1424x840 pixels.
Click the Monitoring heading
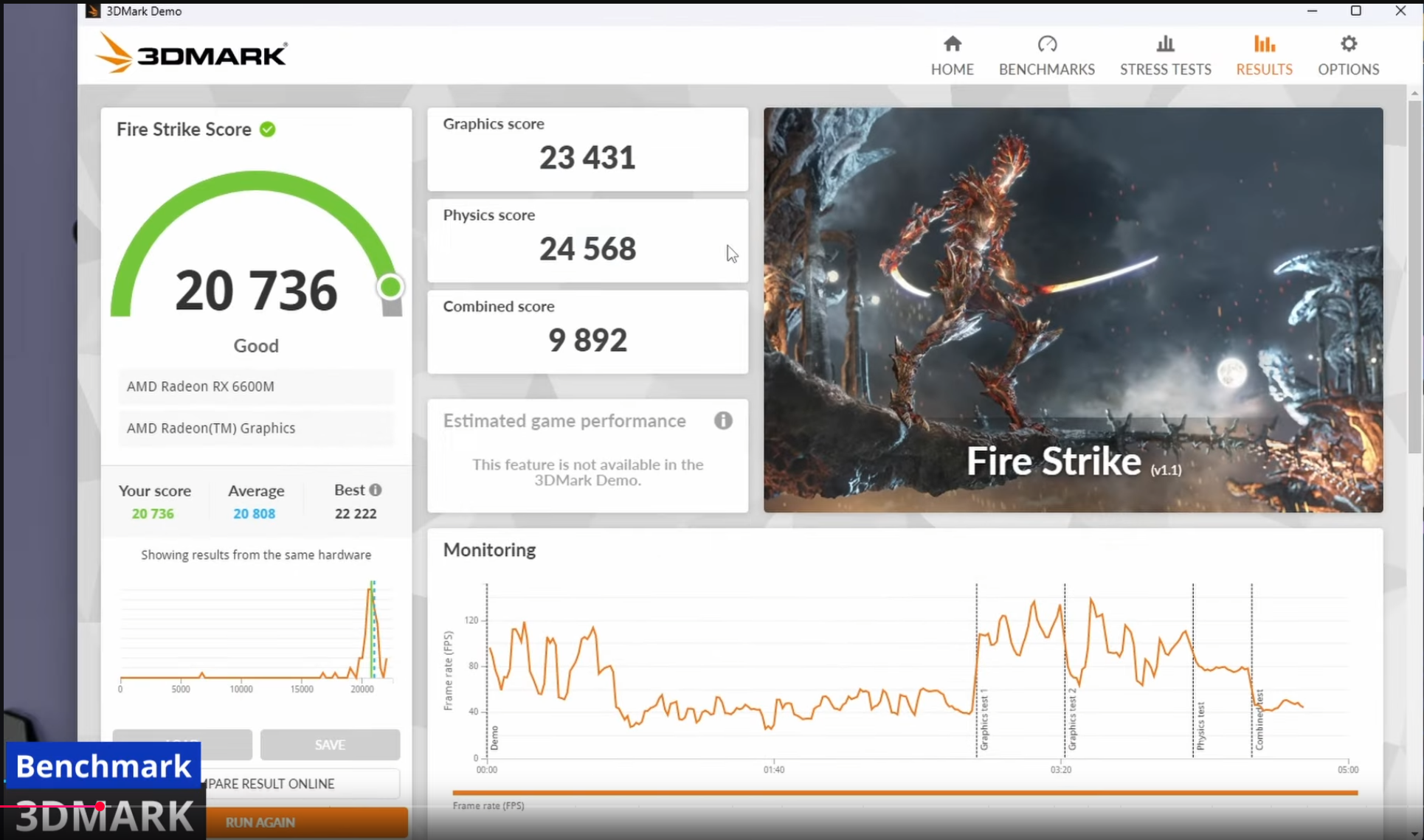click(489, 550)
